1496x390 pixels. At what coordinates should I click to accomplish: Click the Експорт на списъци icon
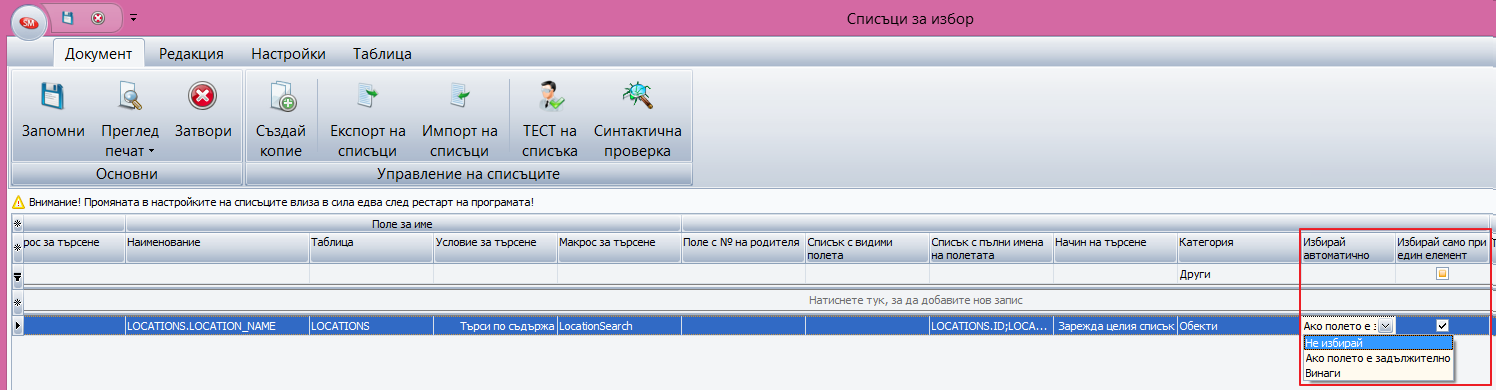pos(367,96)
